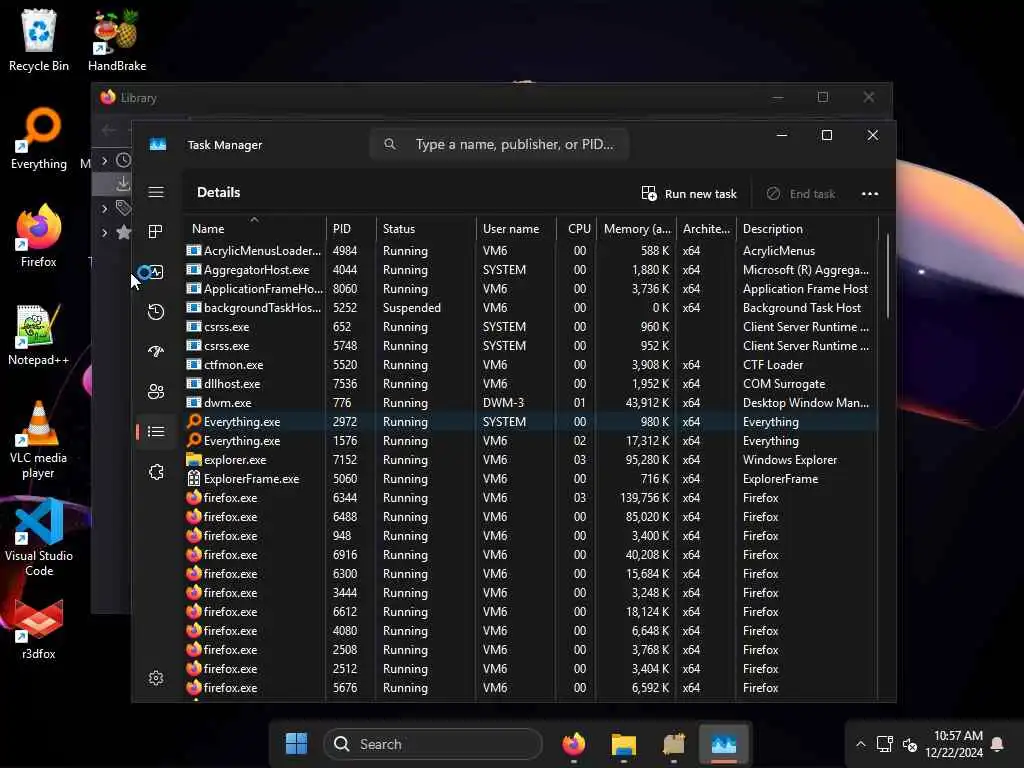Open App history page in sidebar
This screenshot has height=768, width=1024.
[x=155, y=312]
